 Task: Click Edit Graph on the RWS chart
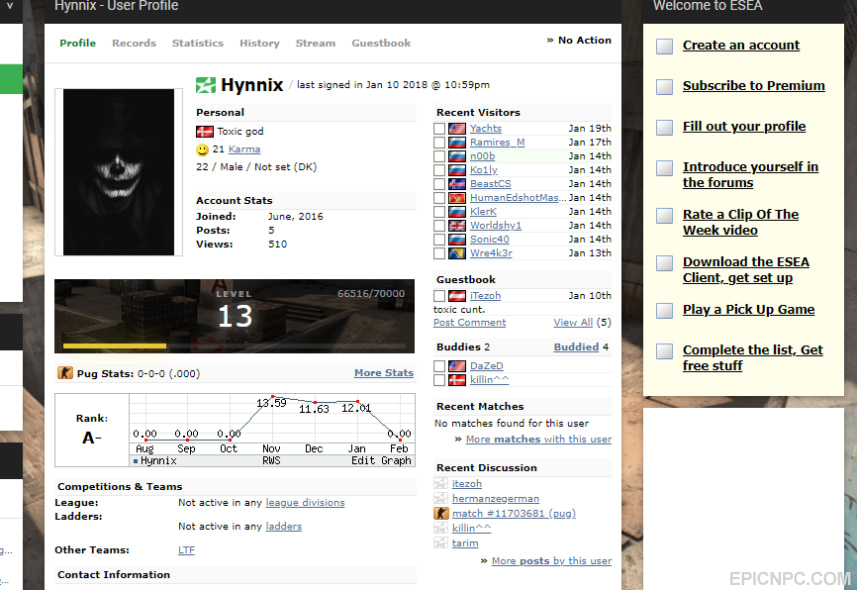pos(381,460)
